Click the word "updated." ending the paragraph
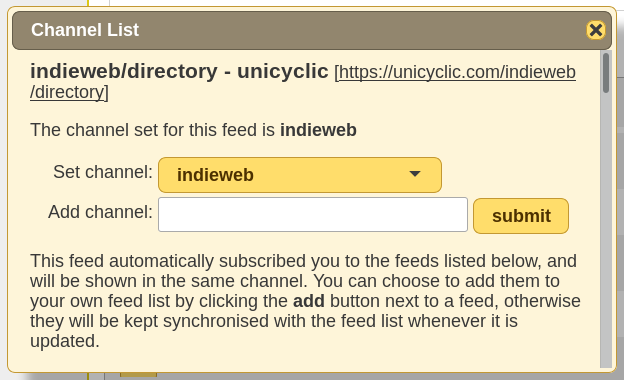This screenshot has width=624, height=380. (x=64, y=341)
